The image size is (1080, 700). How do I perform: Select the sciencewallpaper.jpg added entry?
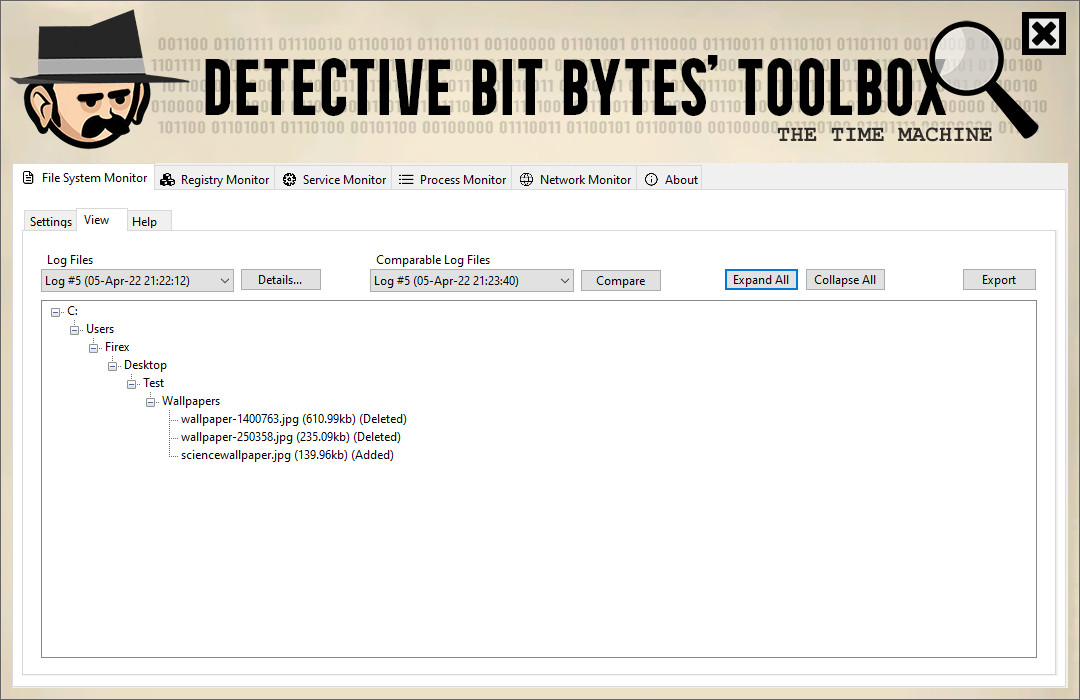(x=287, y=455)
